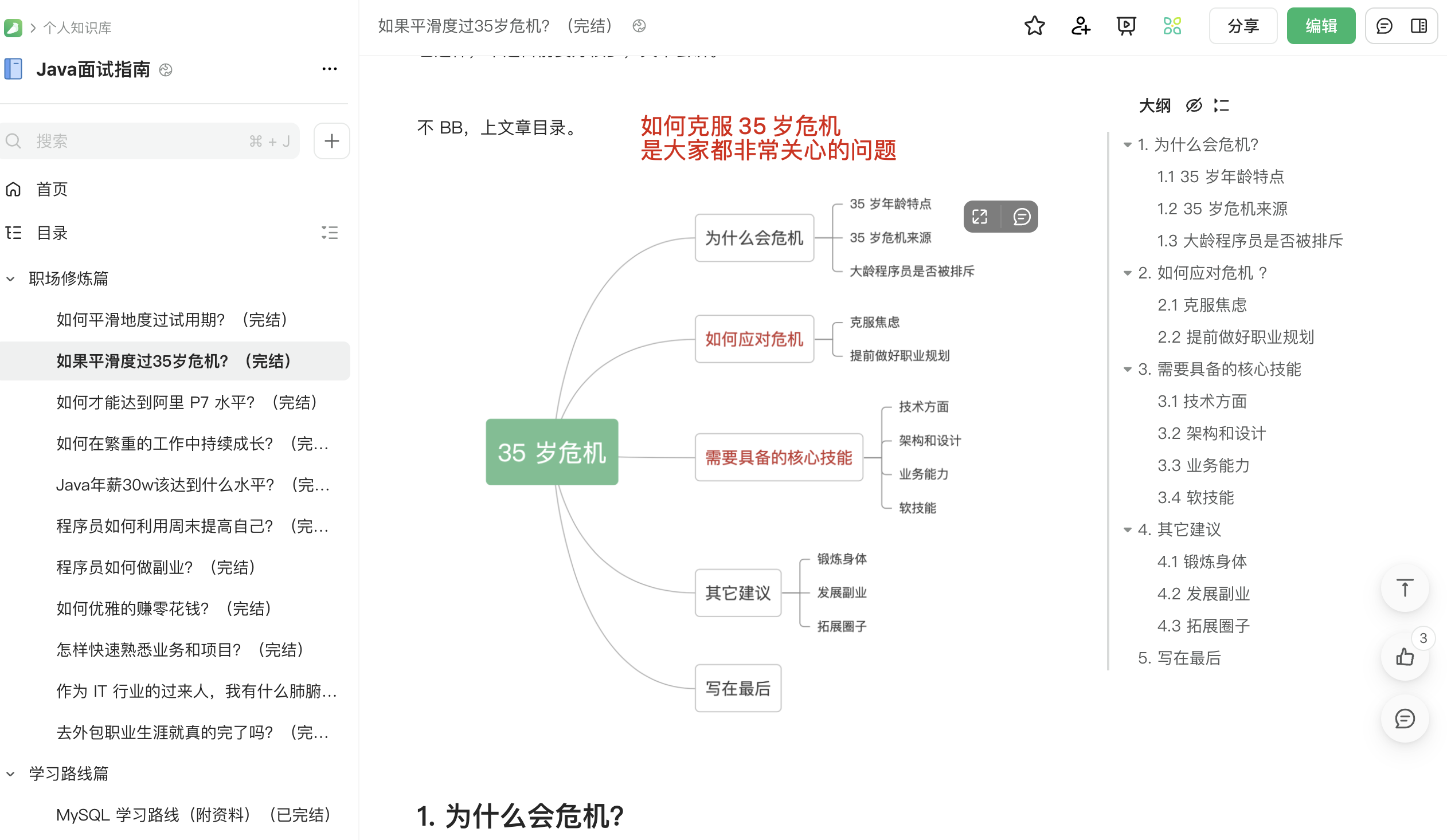
Task: Add a collaborator using the person-plus icon
Action: [x=1081, y=26]
